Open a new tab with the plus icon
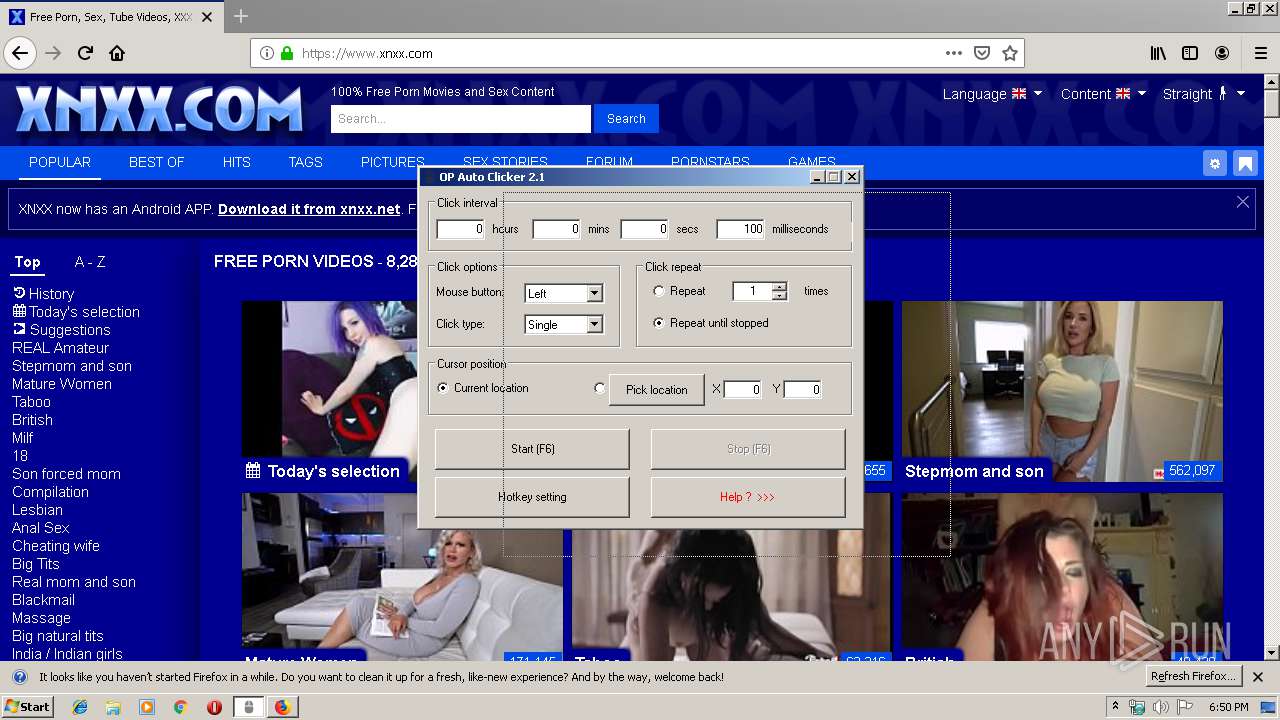1280x720 pixels. click(240, 16)
